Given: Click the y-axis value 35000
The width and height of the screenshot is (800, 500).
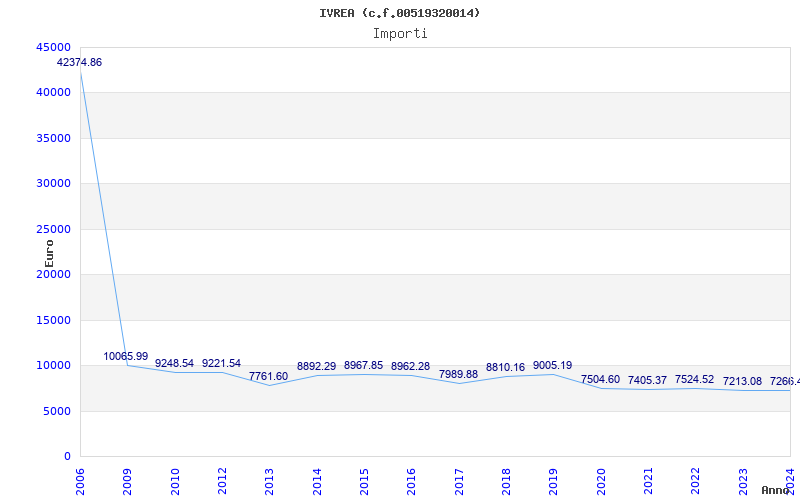Looking at the screenshot, I should (x=54, y=138).
